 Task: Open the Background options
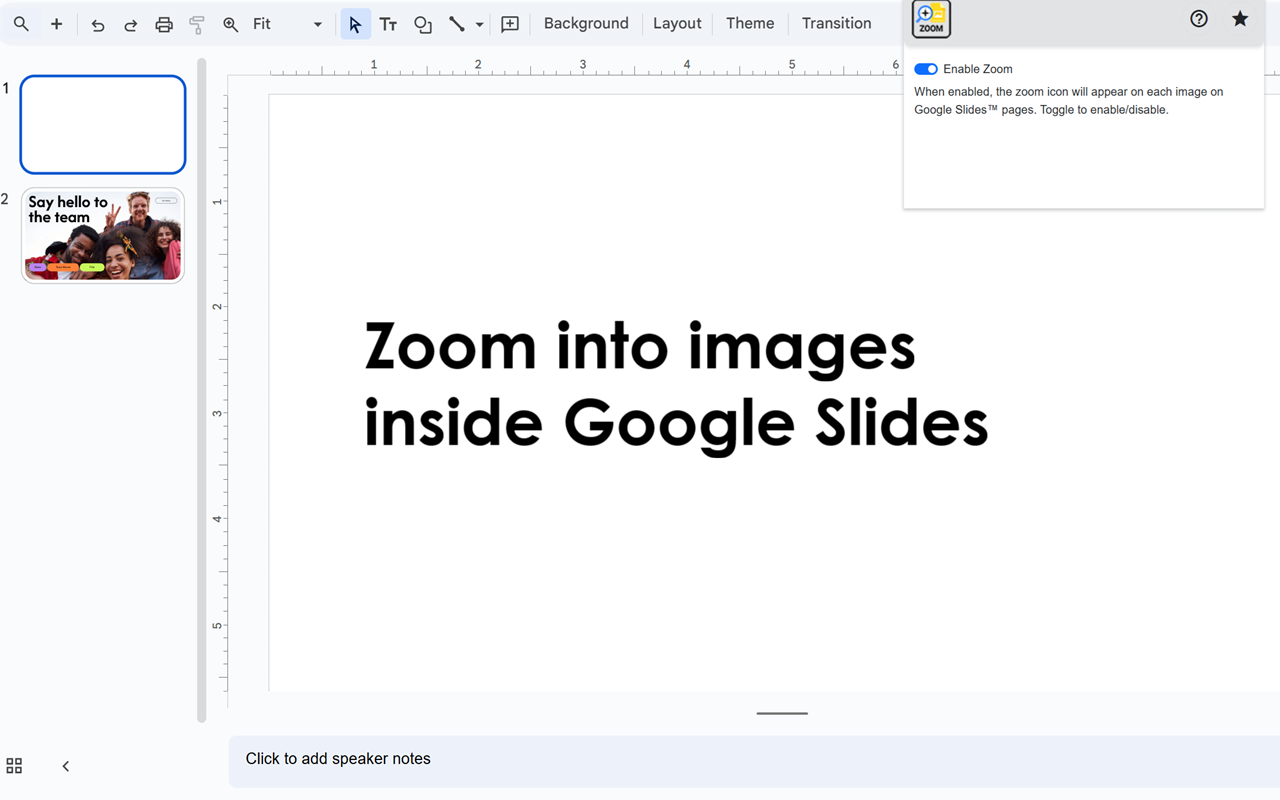point(586,23)
